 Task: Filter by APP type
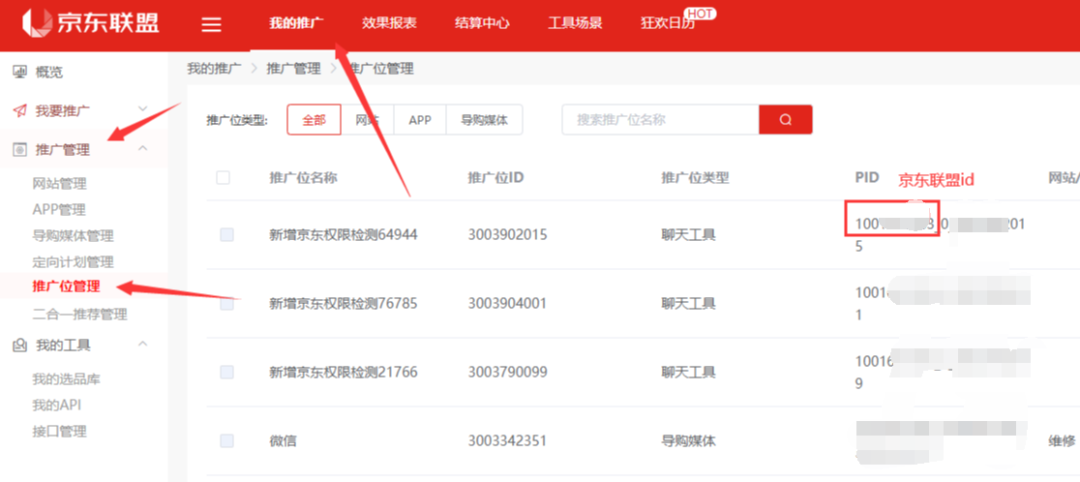(x=419, y=120)
